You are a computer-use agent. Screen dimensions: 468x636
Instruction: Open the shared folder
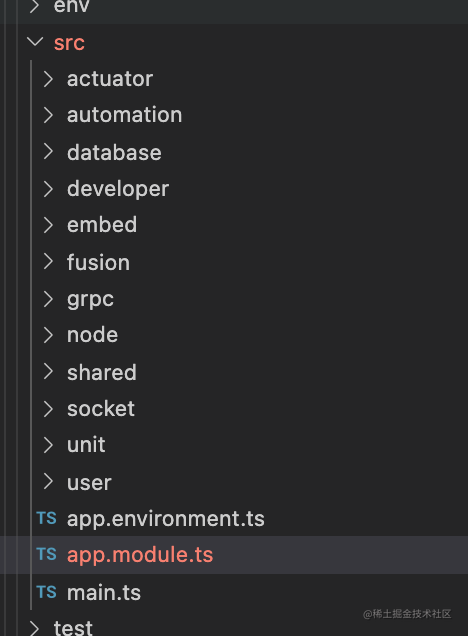(102, 372)
